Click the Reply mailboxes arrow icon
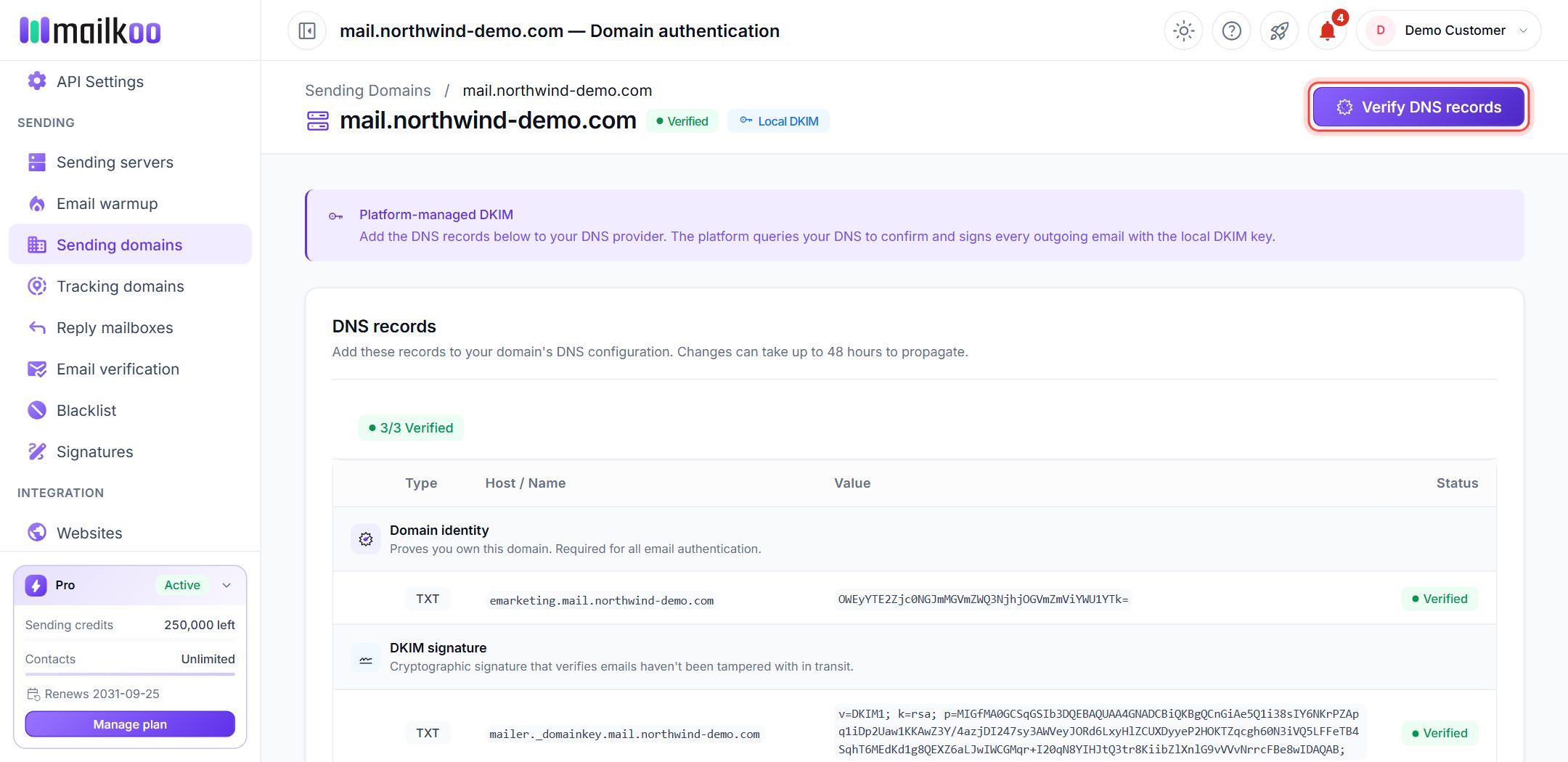The image size is (1568, 762). coord(36,327)
